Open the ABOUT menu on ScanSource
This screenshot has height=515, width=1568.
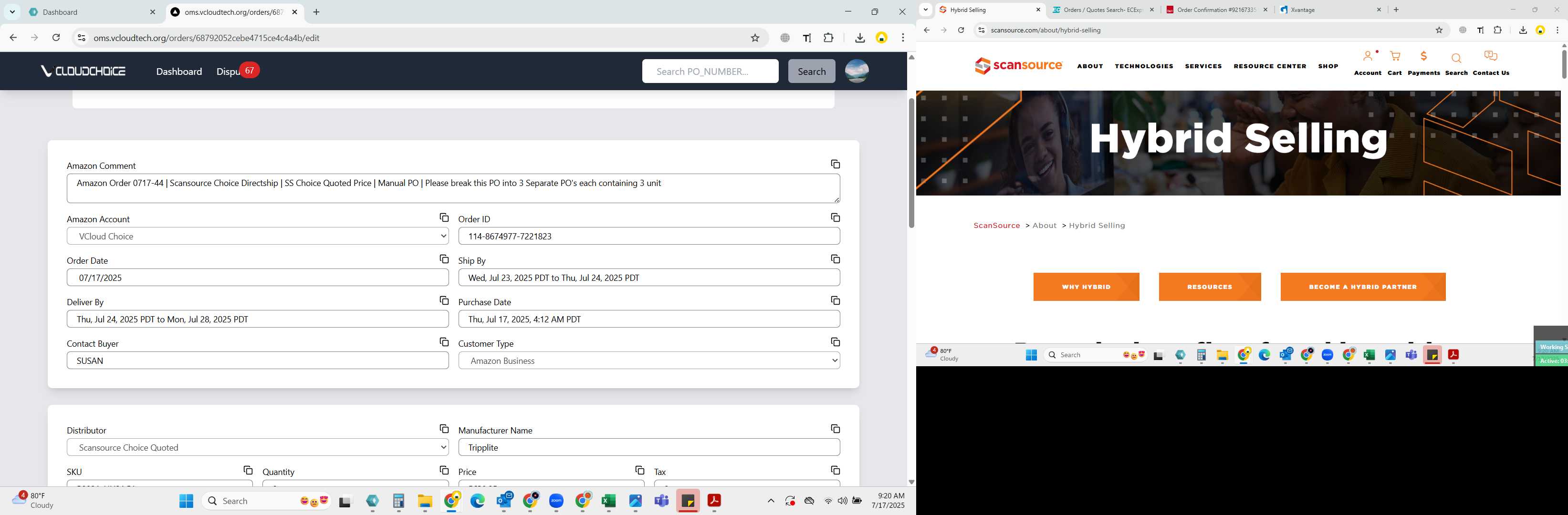tap(1089, 66)
